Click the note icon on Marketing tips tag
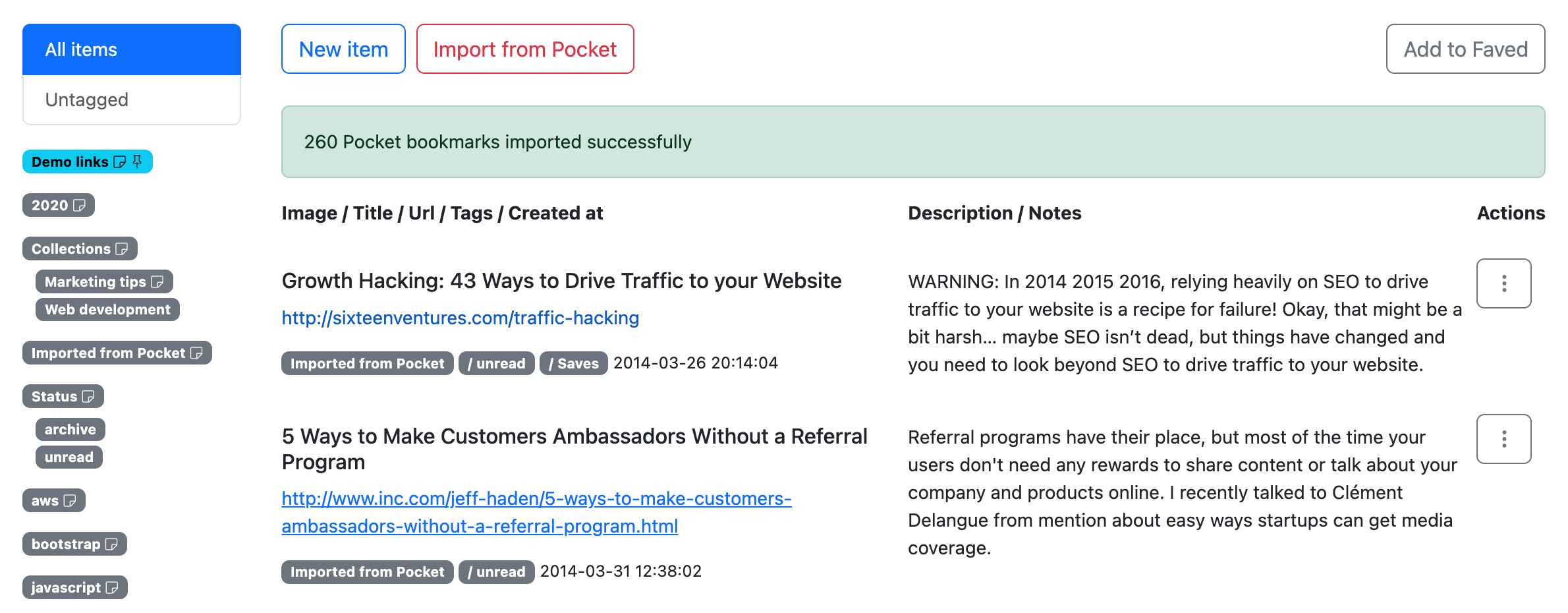Screen dimensions: 1568x613 (157, 282)
